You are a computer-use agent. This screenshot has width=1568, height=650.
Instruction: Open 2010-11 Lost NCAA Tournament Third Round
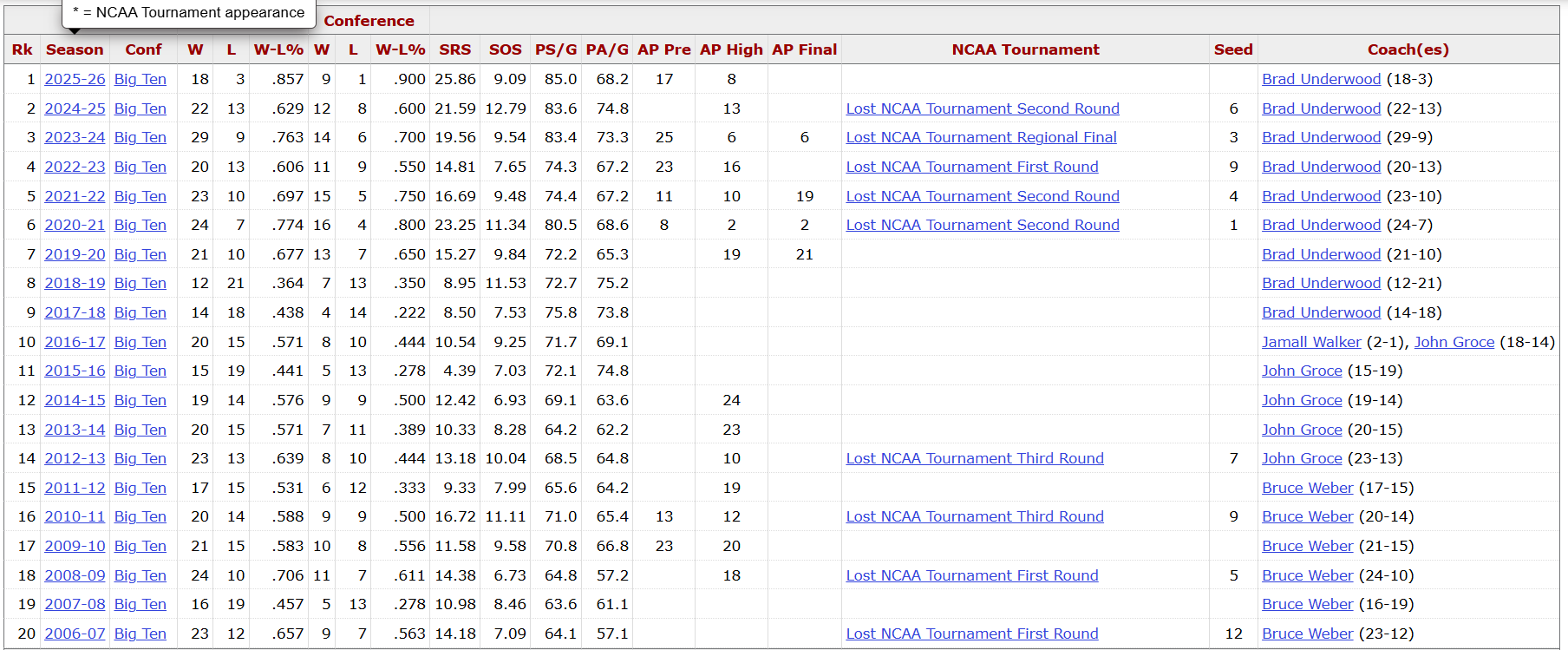(x=974, y=516)
